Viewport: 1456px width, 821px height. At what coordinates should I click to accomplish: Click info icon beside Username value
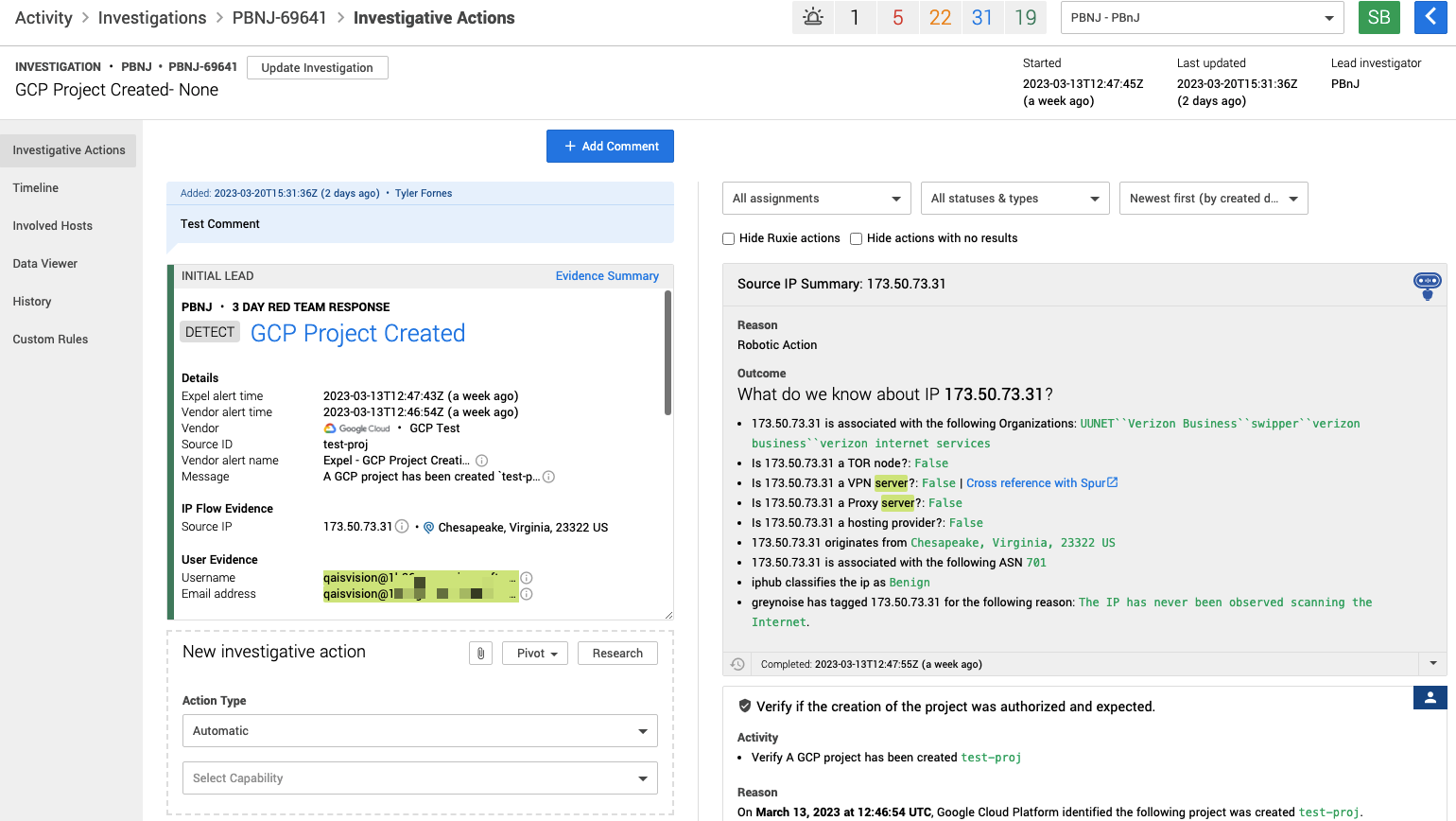pyautogui.click(x=527, y=578)
